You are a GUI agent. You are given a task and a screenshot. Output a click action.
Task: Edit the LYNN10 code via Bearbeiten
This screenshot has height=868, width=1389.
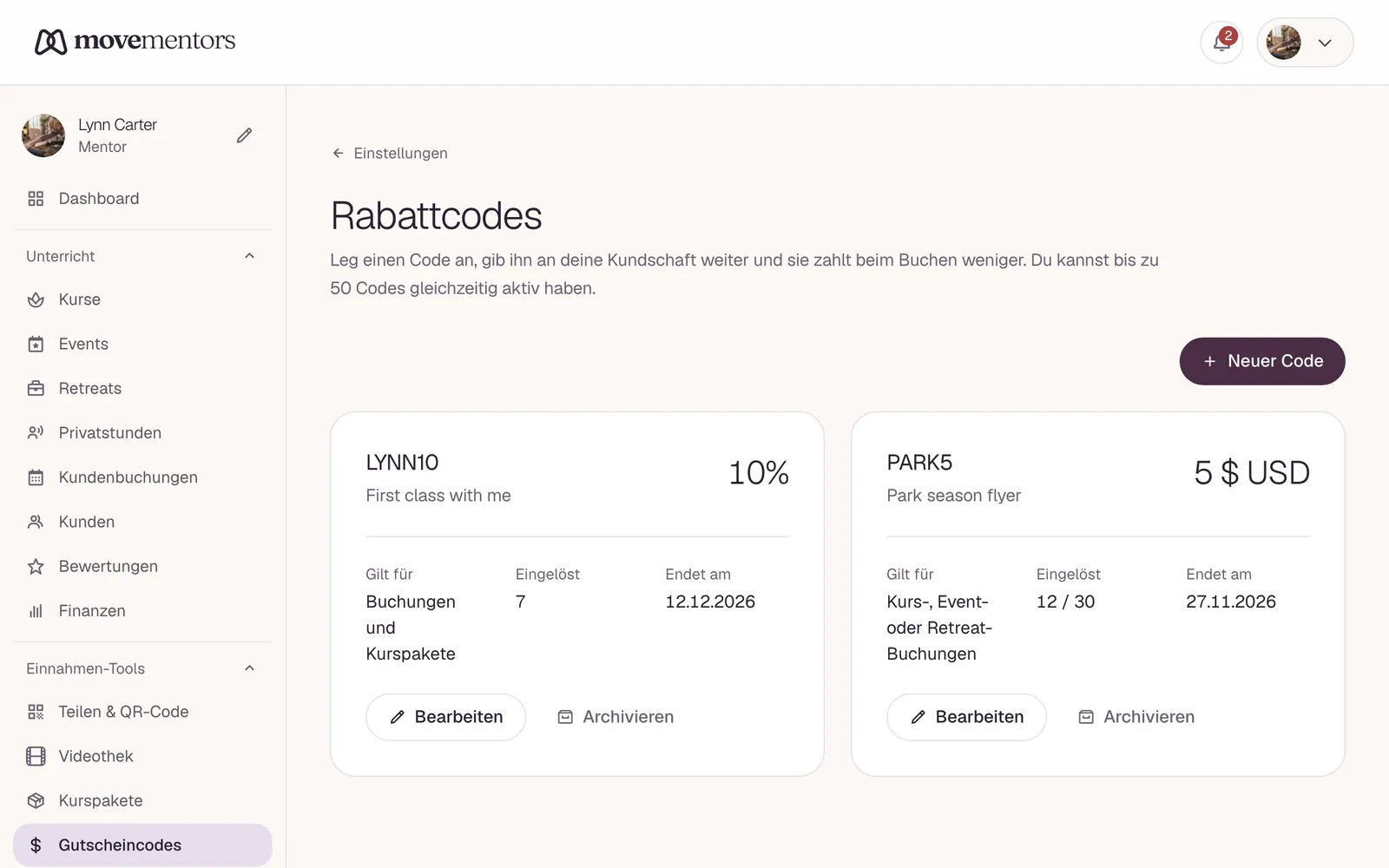445,717
